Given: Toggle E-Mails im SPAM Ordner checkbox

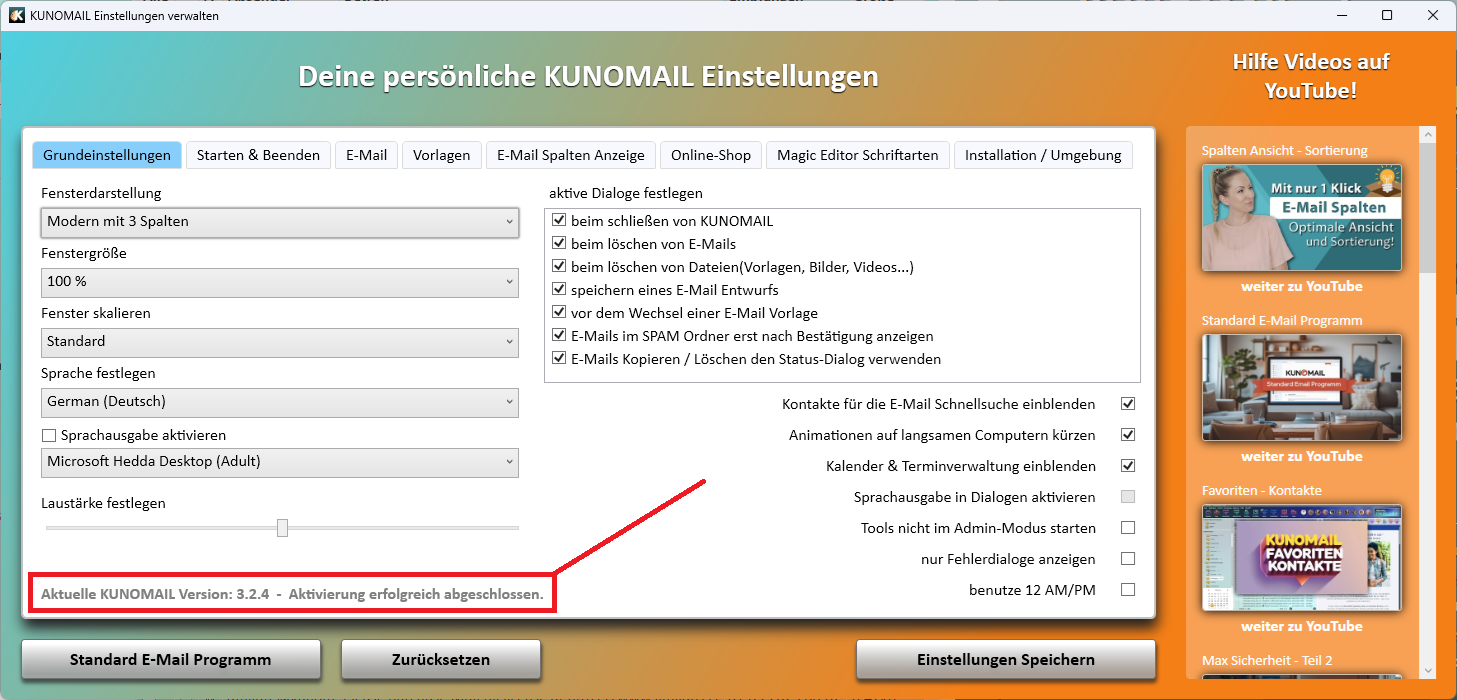Looking at the screenshot, I should coord(559,336).
